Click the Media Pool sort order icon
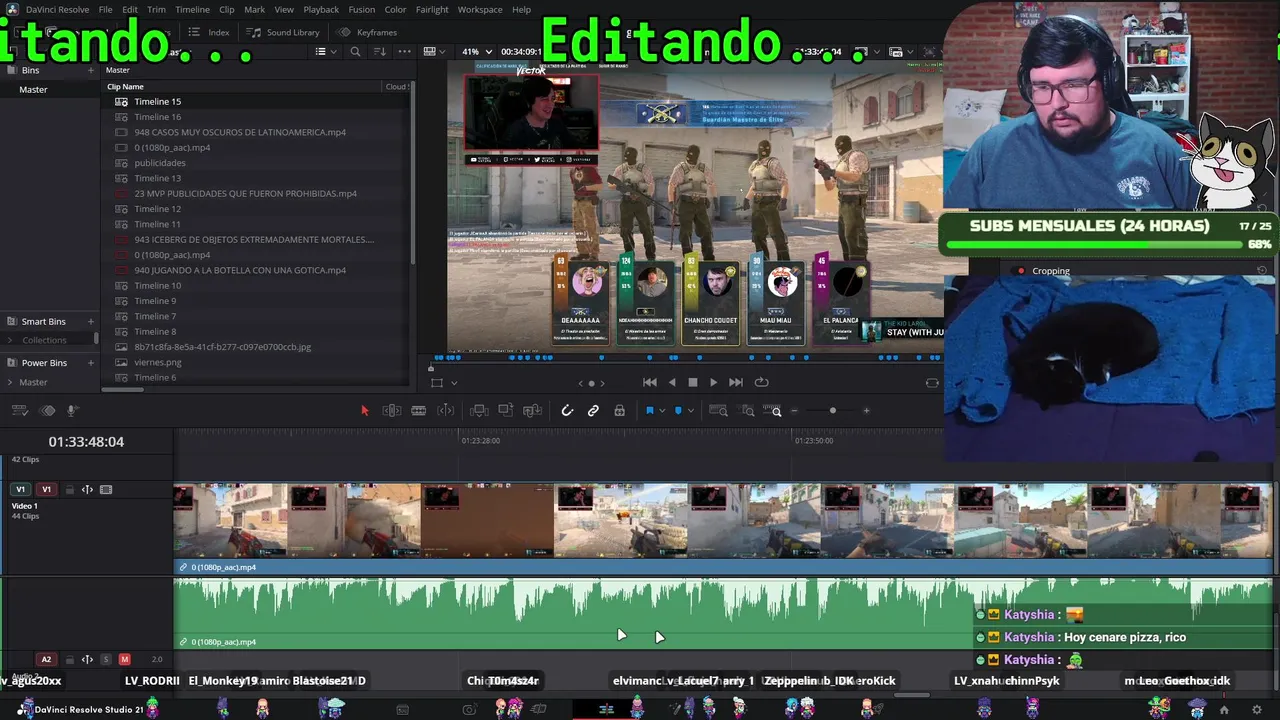Screen dimensions: 1280x720 pos(380,52)
